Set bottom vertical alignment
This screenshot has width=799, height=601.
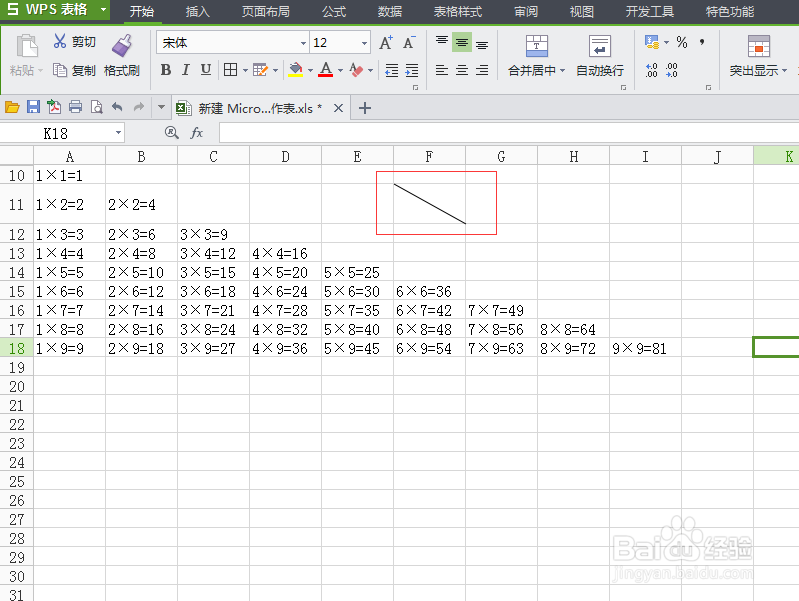482,44
